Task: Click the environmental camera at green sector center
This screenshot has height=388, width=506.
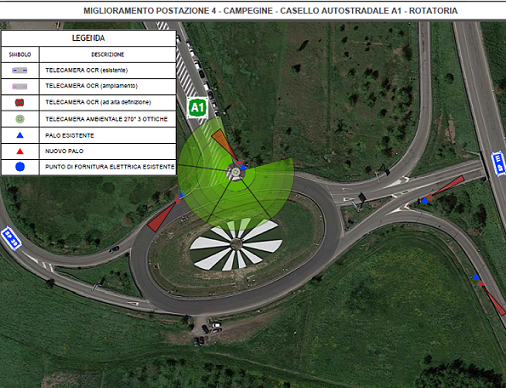Action: (236, 172)
